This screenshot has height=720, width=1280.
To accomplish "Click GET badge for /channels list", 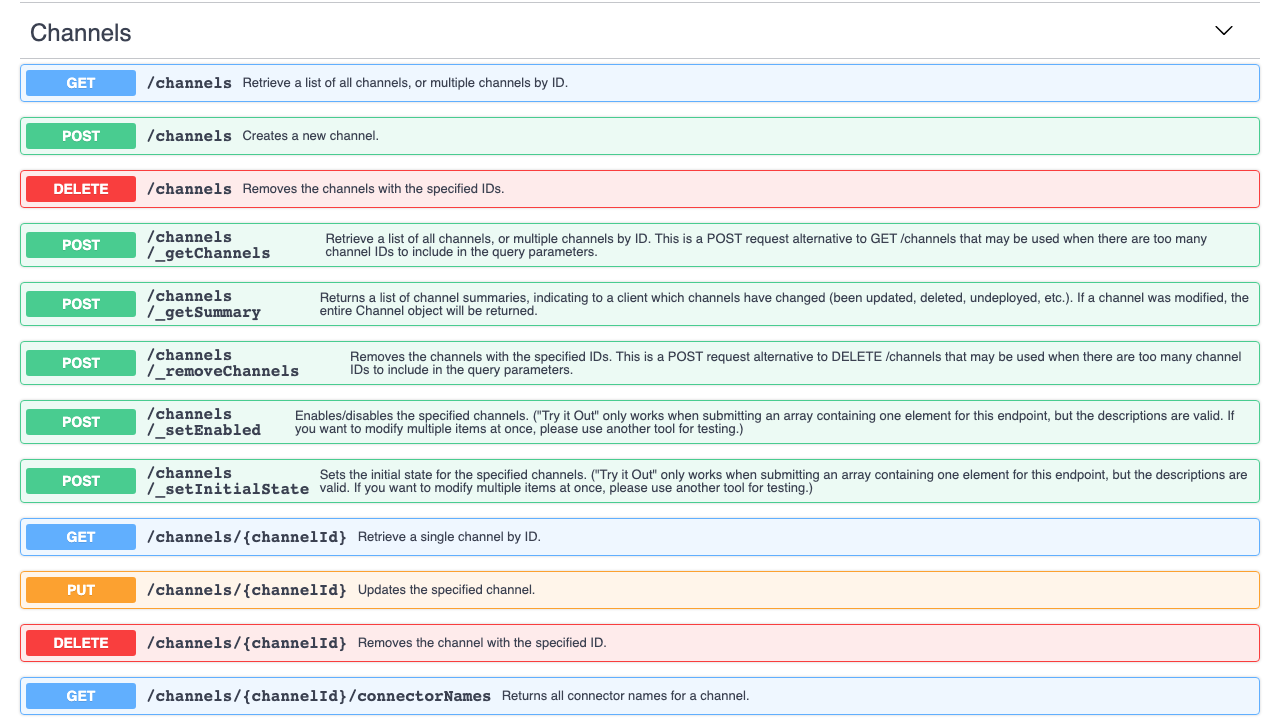I will 81,83.
